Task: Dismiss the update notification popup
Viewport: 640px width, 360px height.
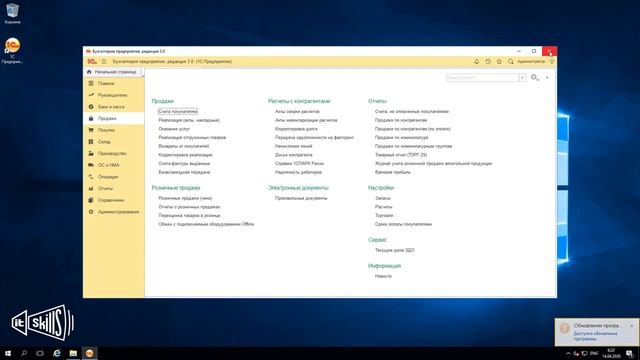Action: (631, 326)
